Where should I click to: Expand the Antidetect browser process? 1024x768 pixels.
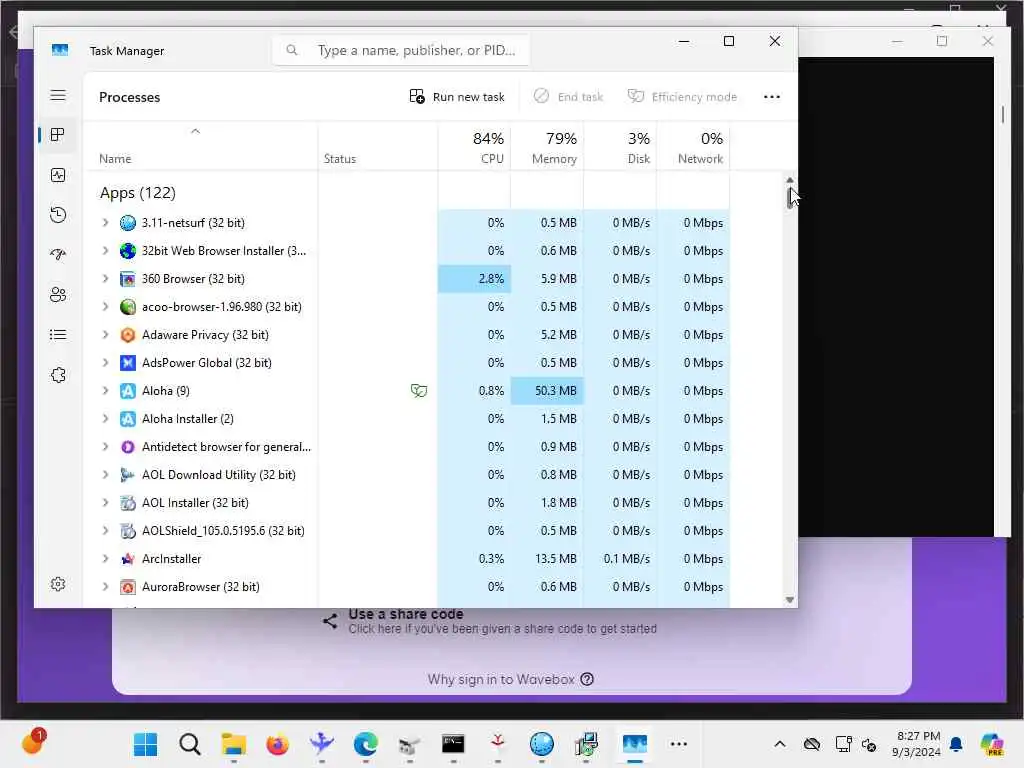pyautogui.click(x=105, y=447)
